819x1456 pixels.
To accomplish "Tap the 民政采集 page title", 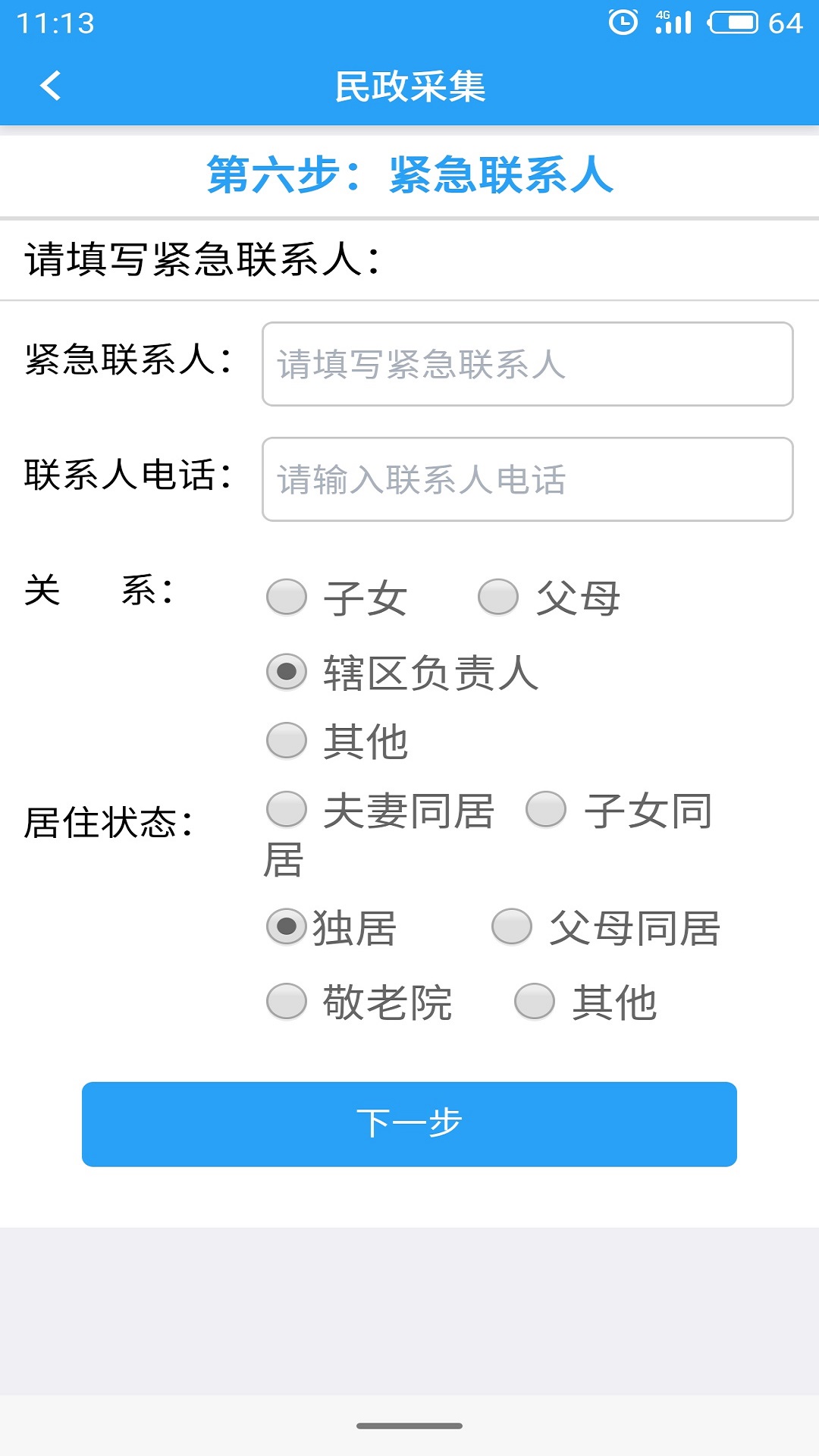I will pos(409,86).
